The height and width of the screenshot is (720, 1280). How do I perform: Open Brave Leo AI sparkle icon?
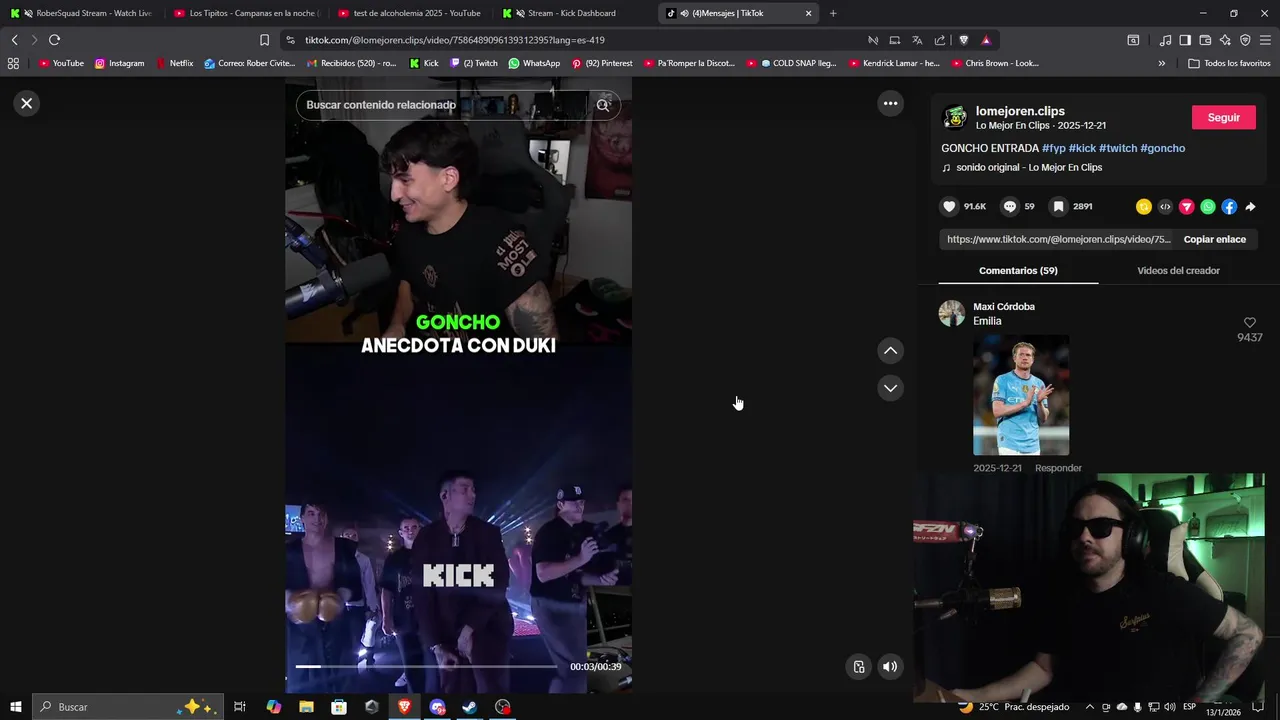pos(1225,40)
